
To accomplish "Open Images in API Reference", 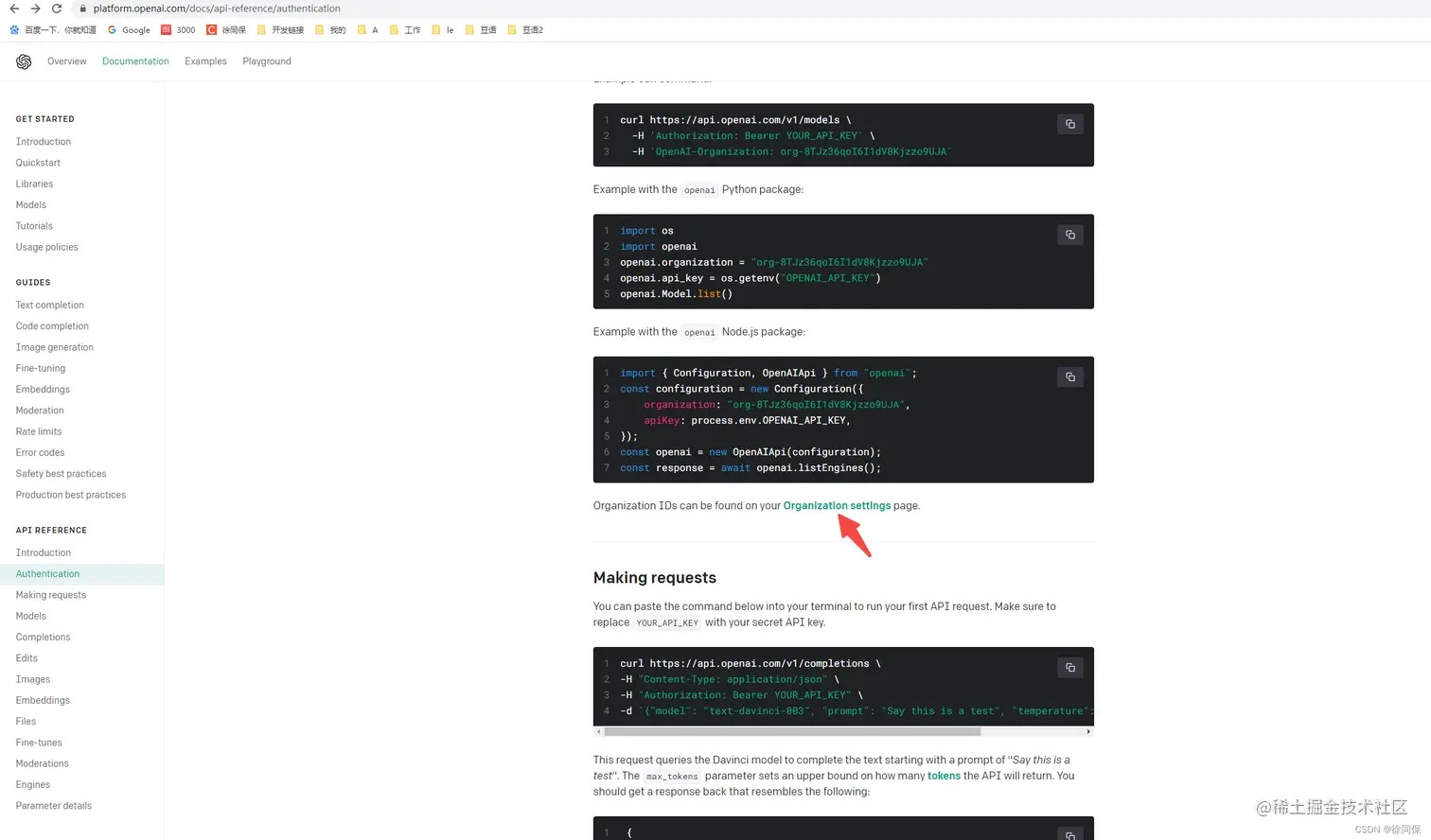I will click(x=33, y=679).
